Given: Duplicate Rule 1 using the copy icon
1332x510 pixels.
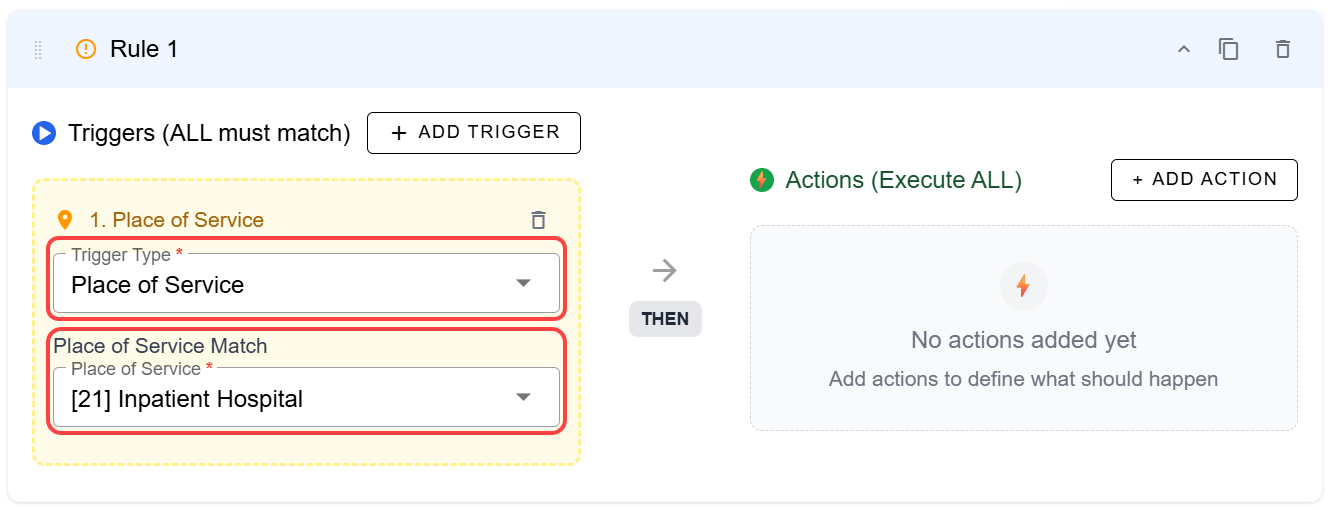Looking at the screenshot, I should [1229, 49].
